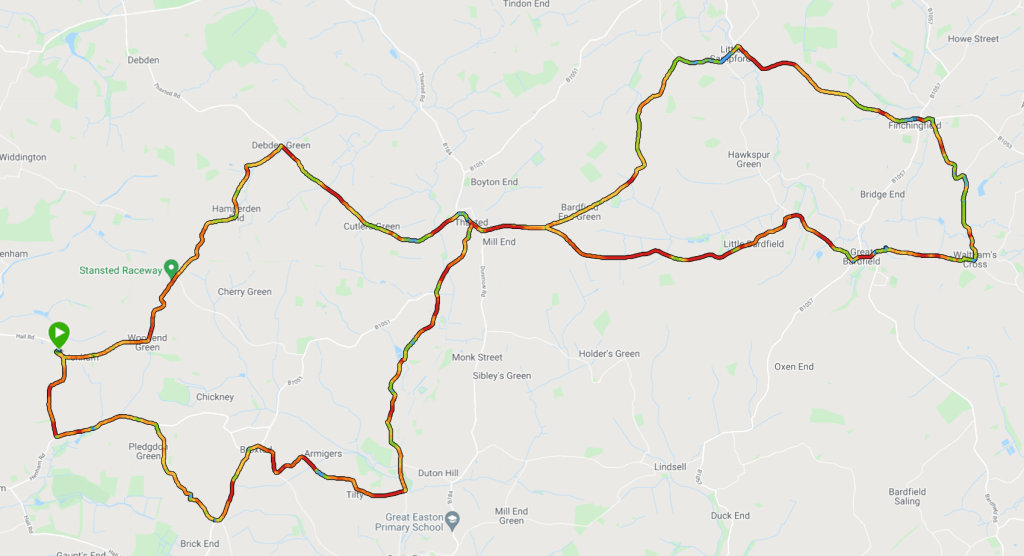Select the Monk Street label
1024x556 pixels.
click(x=477, y=357)
